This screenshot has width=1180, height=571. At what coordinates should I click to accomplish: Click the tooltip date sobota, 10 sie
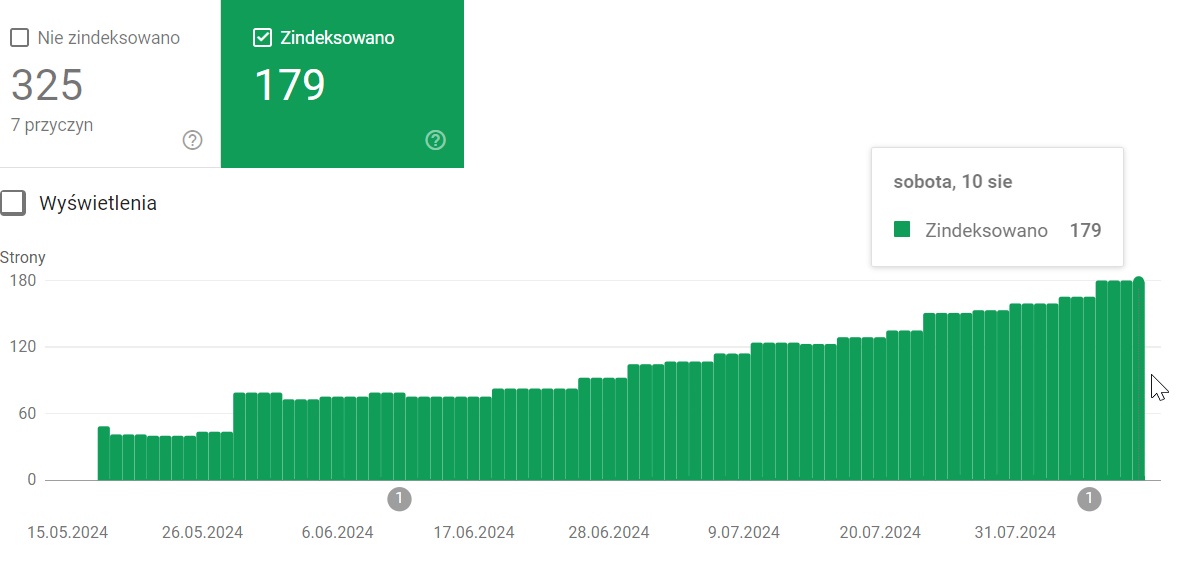pos(953,183)
